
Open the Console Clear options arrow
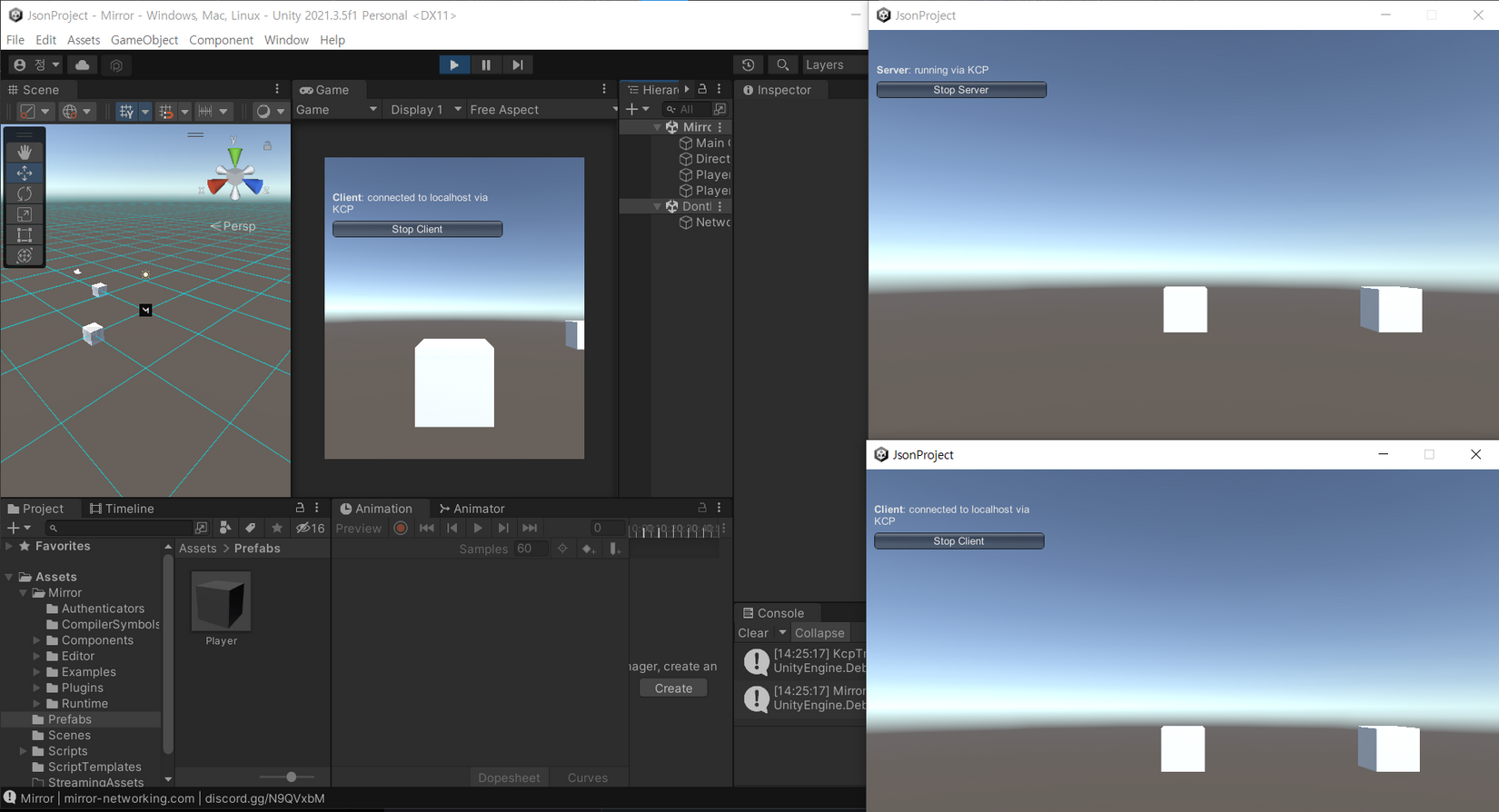coord(782,633)
